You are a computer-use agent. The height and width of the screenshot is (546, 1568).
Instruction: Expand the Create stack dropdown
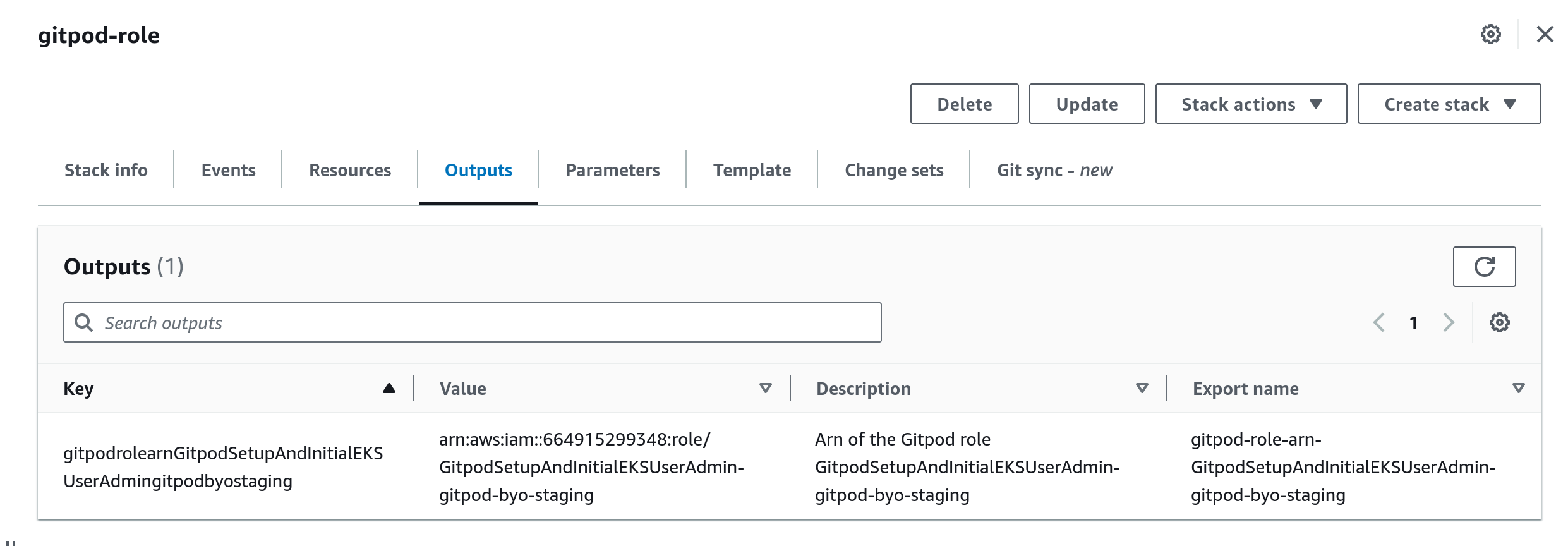1449,104
